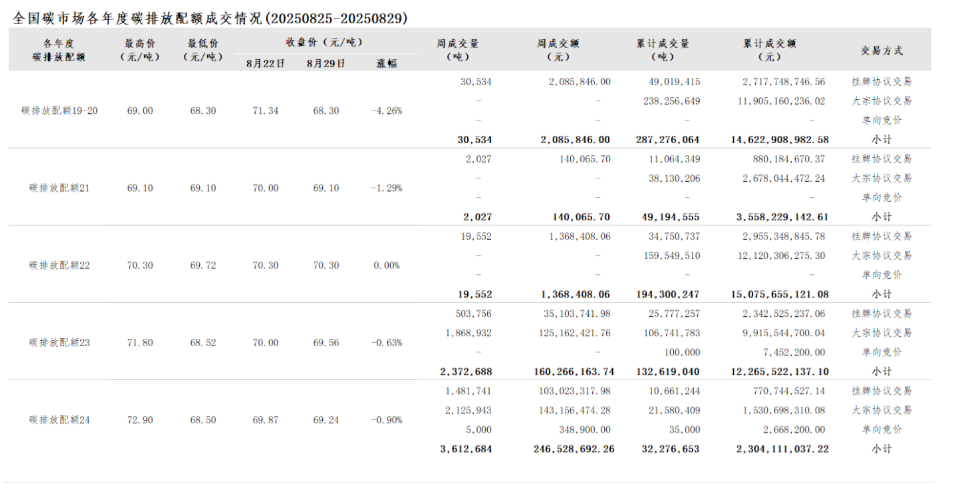Viewport: 954px width, 493px height.
Task: Click the 交易方式 column header
Action: (x=881, y=50)
